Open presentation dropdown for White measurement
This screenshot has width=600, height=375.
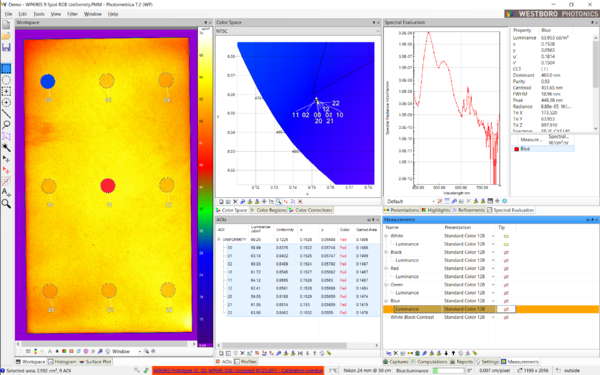coord(493,236)
